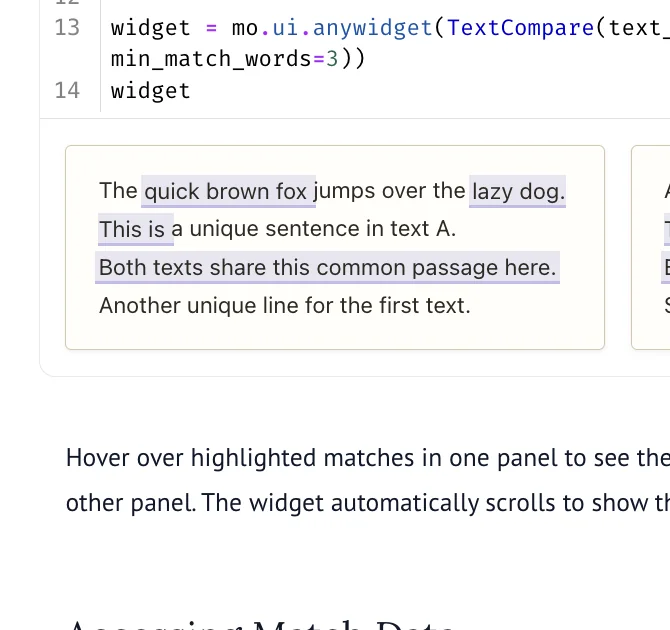Select the "Both texts share this common passage" highlight
670x630 pixels.
(327, 268)
